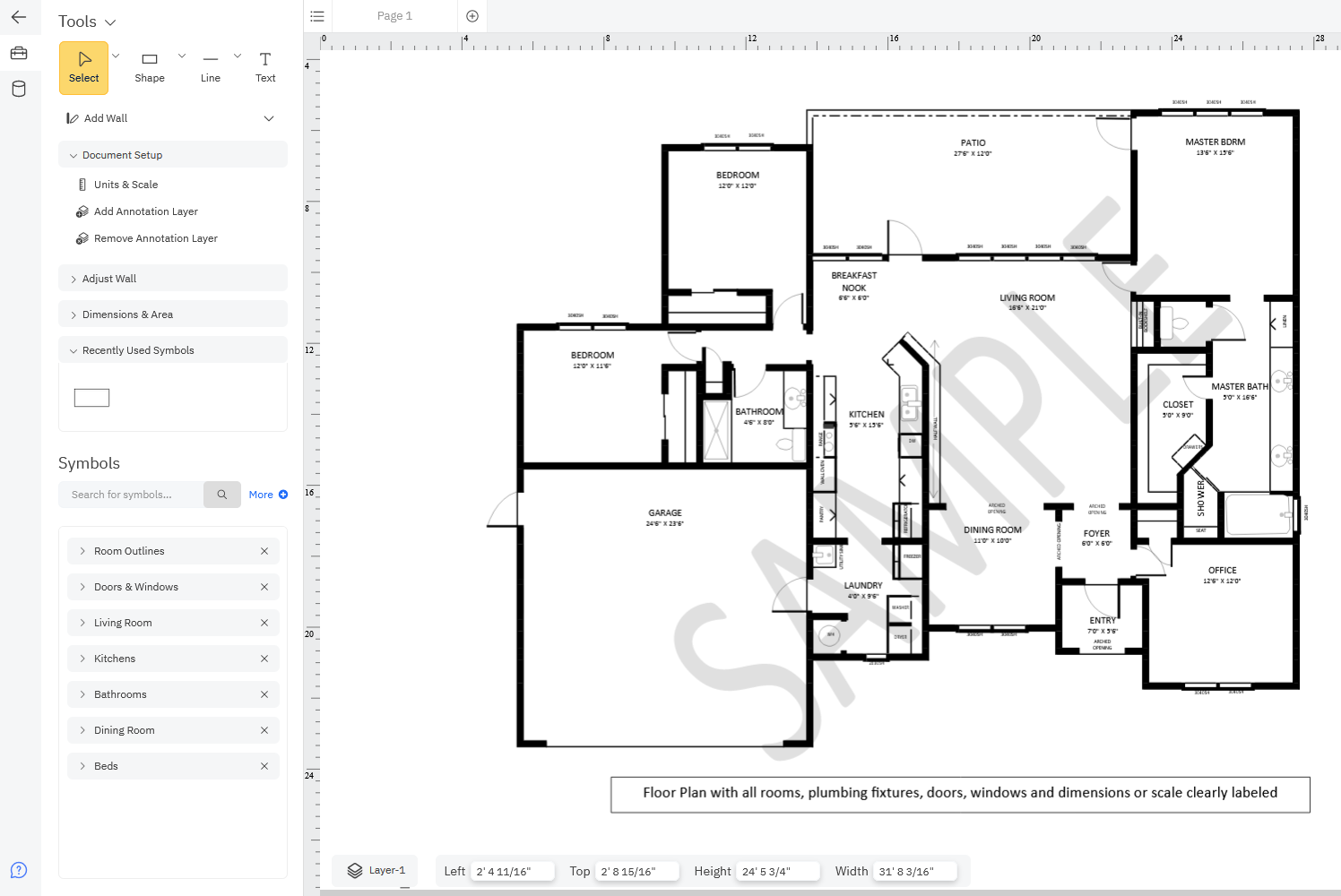Screen dimensions: 1341x896
Task: Click the symbol search magnifier button
Action: click(x=222, y=495)
